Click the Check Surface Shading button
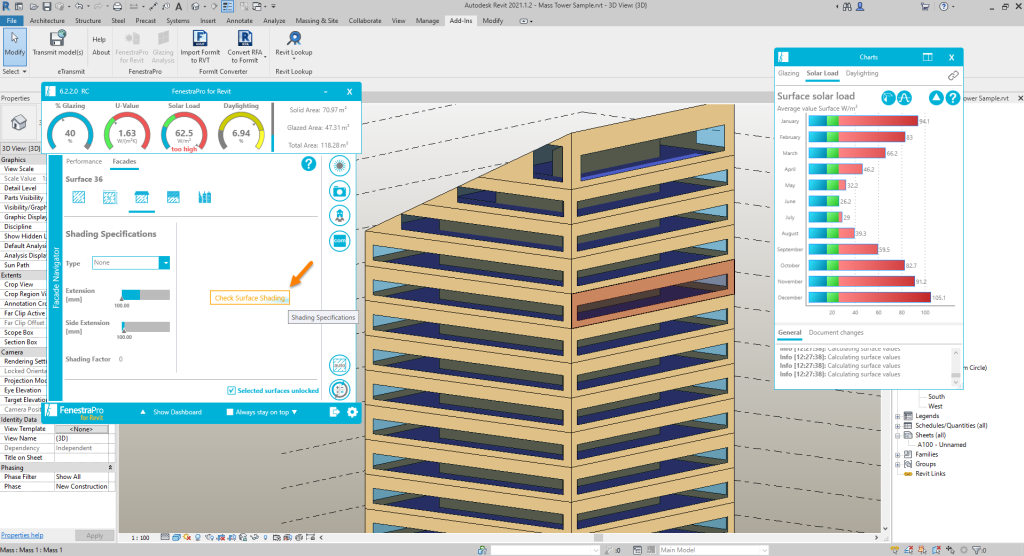Image resolution: width=1024 pixels, height=556 pixels. click(x=249, y=298)
